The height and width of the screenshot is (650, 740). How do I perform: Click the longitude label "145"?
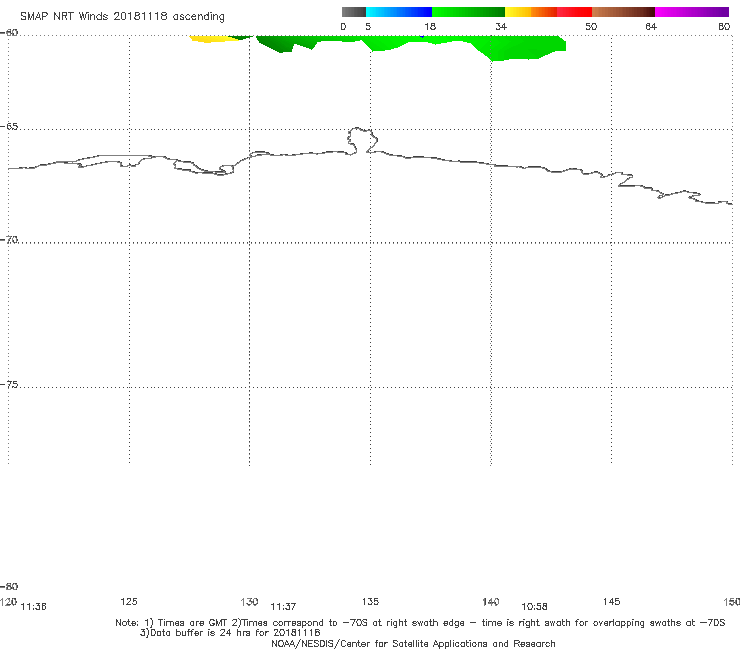[611, 602]
